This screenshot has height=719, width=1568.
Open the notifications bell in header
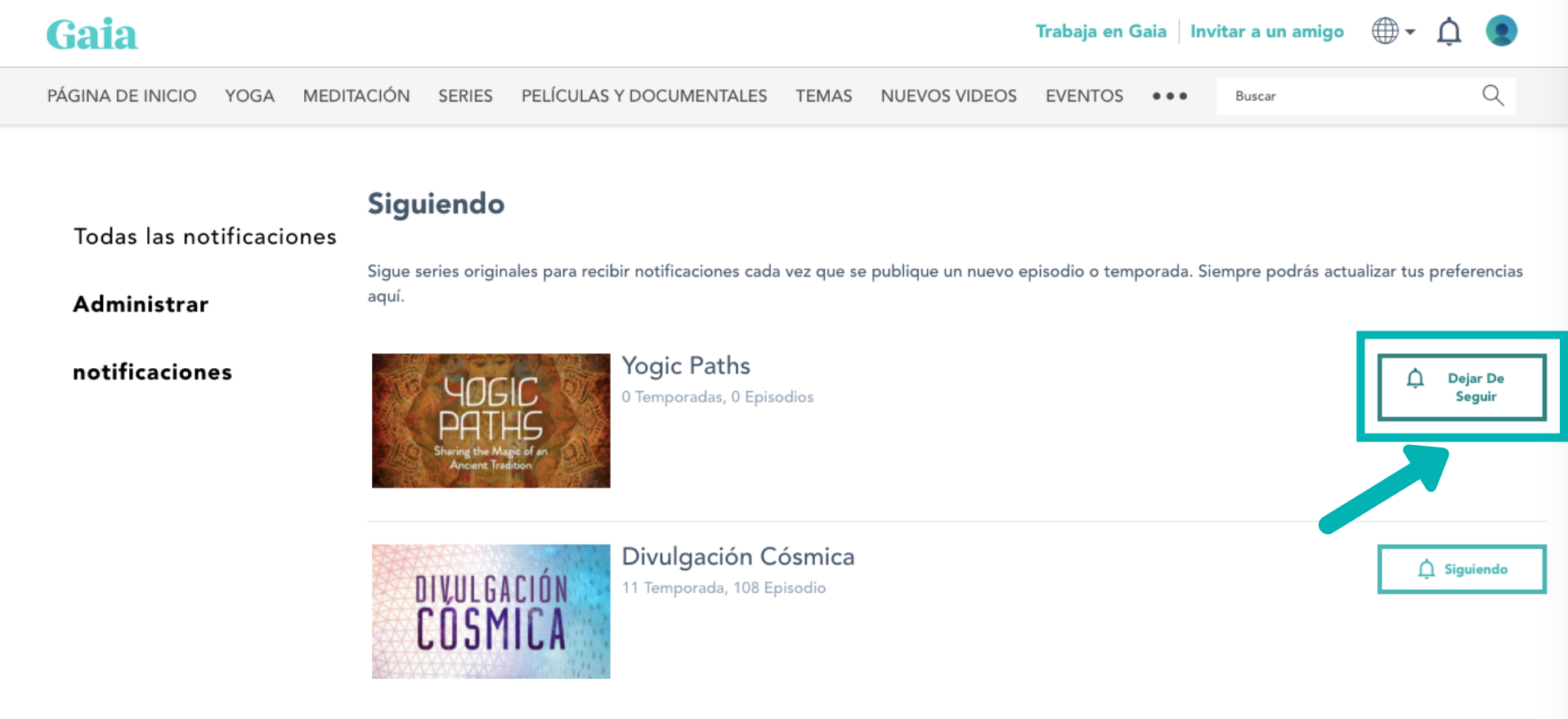click(1449, 32)
